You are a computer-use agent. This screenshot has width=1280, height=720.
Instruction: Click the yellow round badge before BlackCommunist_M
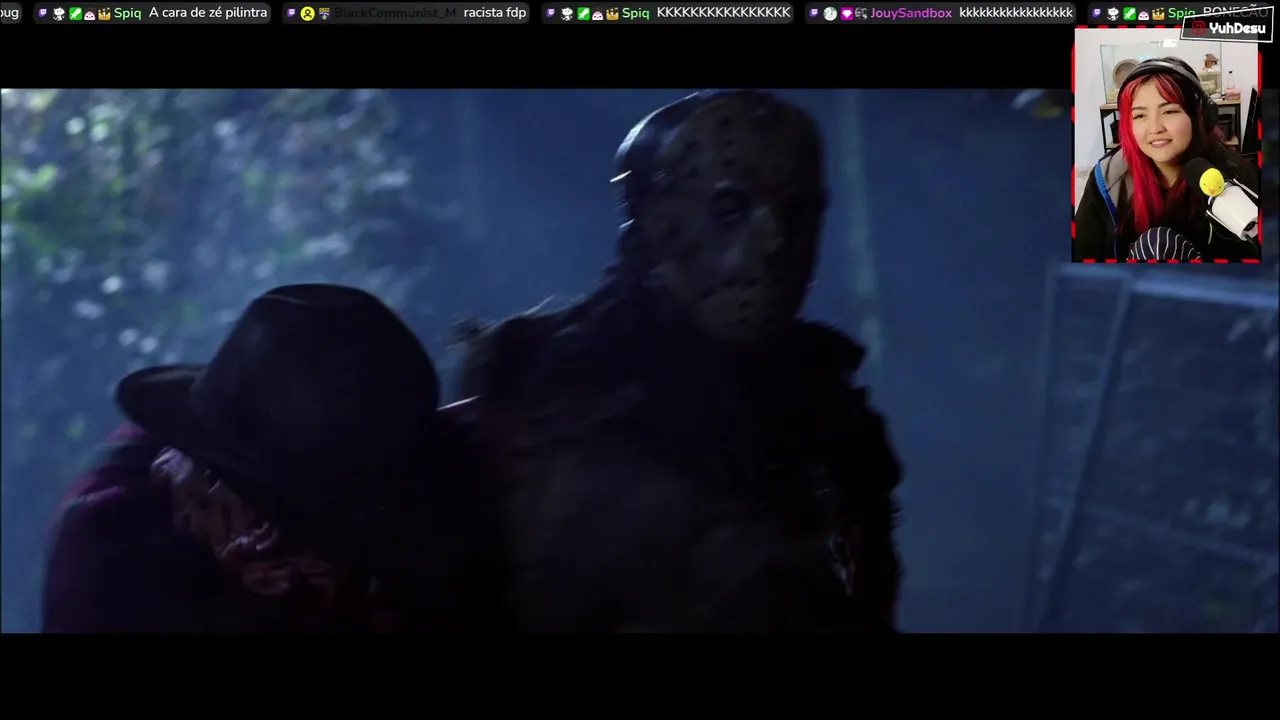pos(308,14)
